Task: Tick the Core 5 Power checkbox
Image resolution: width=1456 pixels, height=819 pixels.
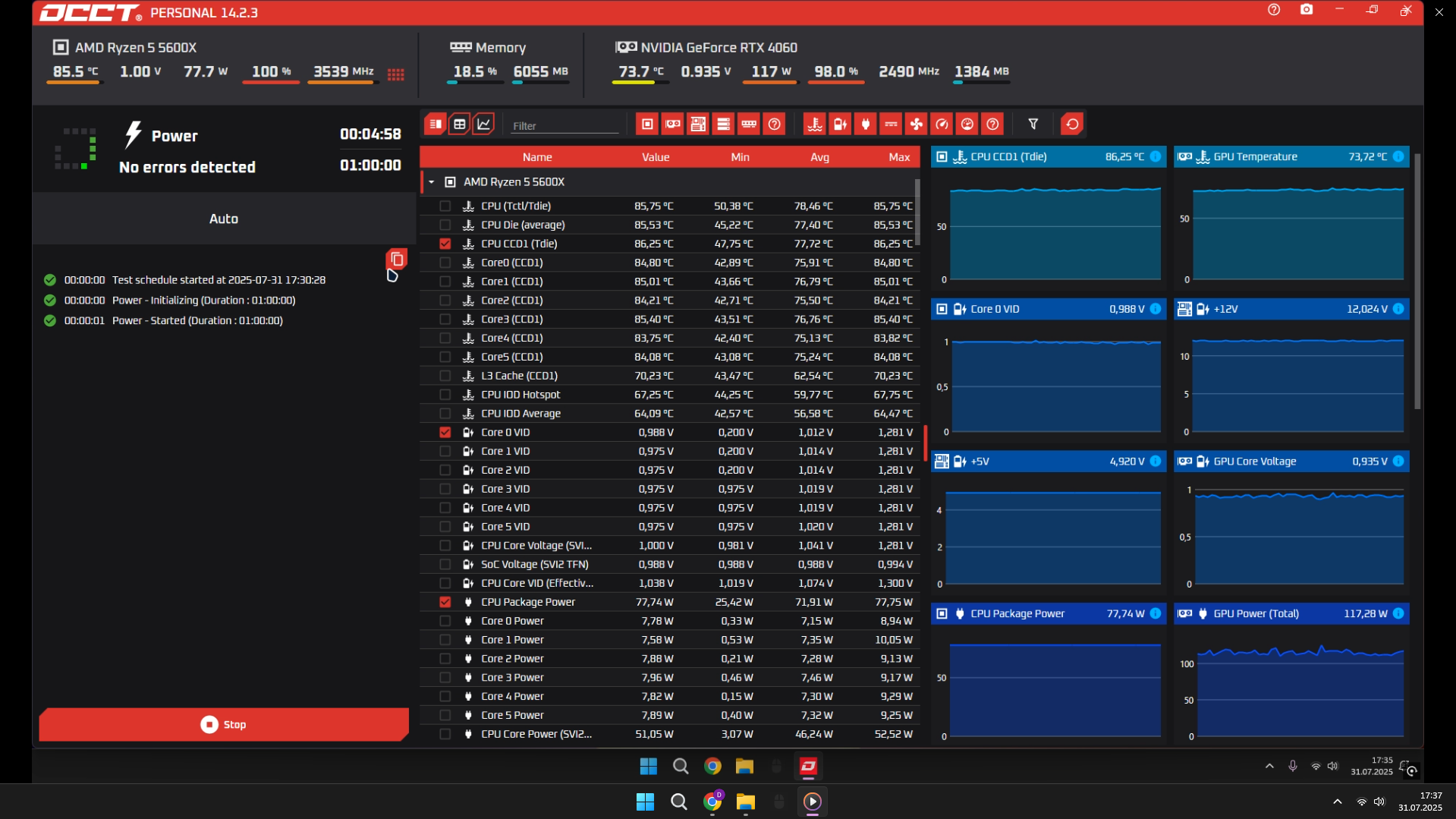Action: pyautogui.click(x=445, y=715)
